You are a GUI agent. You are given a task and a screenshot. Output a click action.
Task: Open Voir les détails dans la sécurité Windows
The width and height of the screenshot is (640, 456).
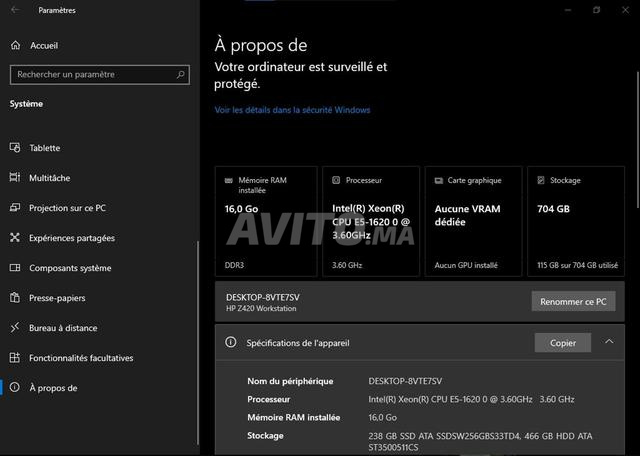pos(292,110)
